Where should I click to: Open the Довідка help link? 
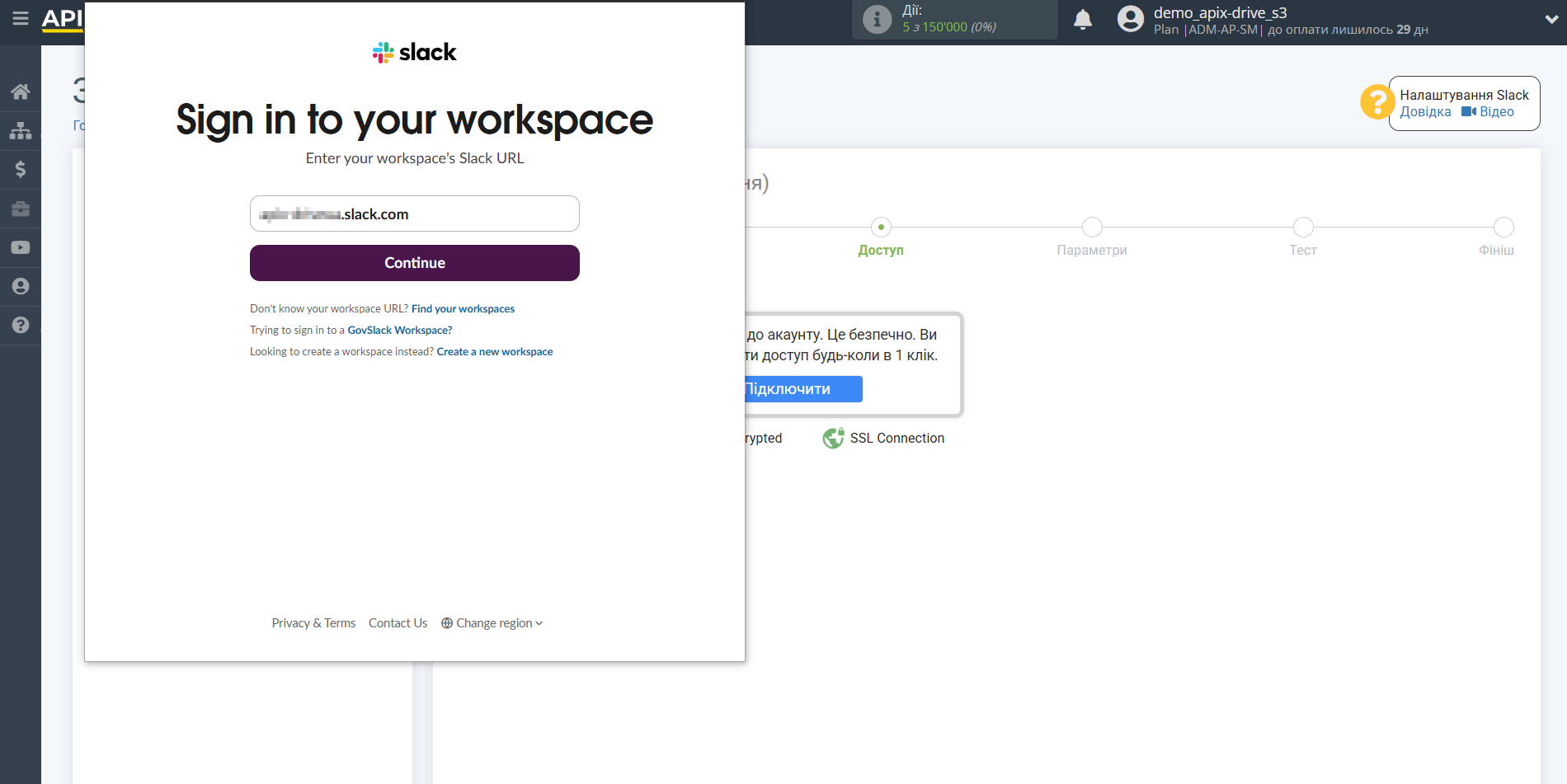[x=1425, y=112]
